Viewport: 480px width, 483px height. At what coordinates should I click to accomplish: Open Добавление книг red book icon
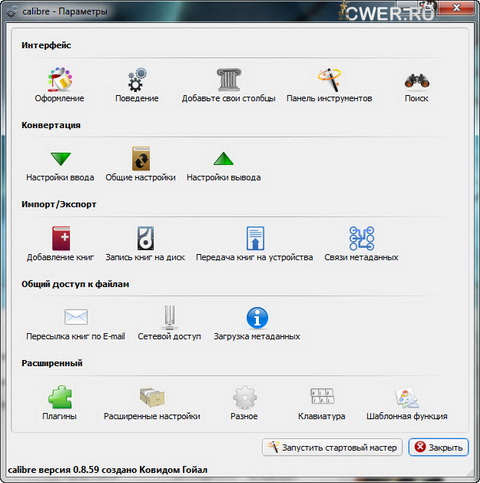tap(61, 238)
